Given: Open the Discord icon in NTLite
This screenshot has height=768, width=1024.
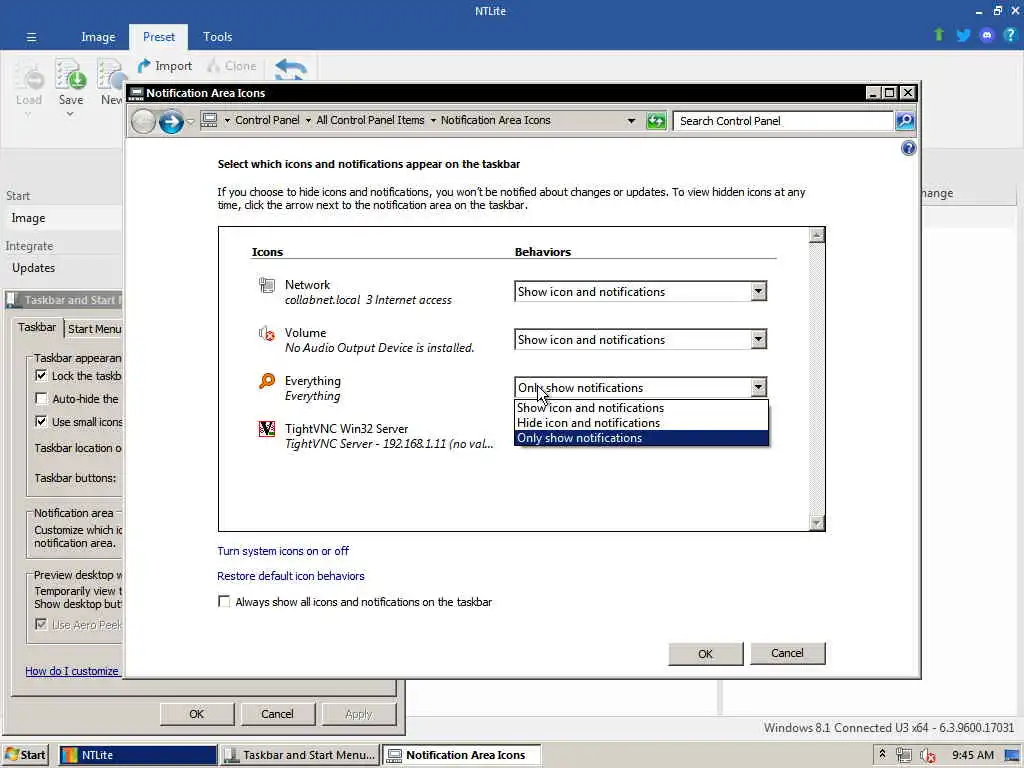Looking at the screenshot, I should (x=987, y=35).
